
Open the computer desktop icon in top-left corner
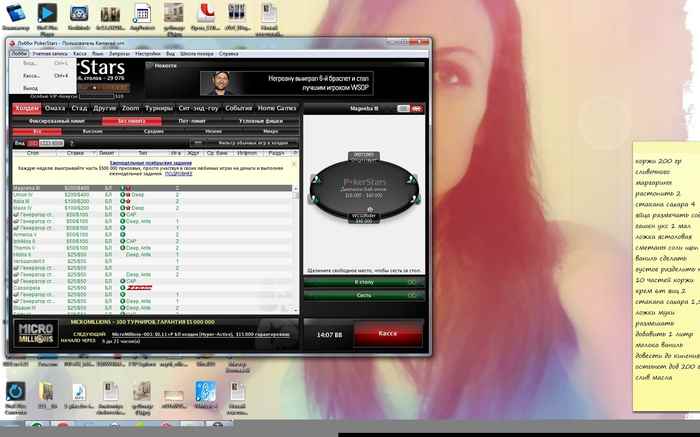coord(16,13)
